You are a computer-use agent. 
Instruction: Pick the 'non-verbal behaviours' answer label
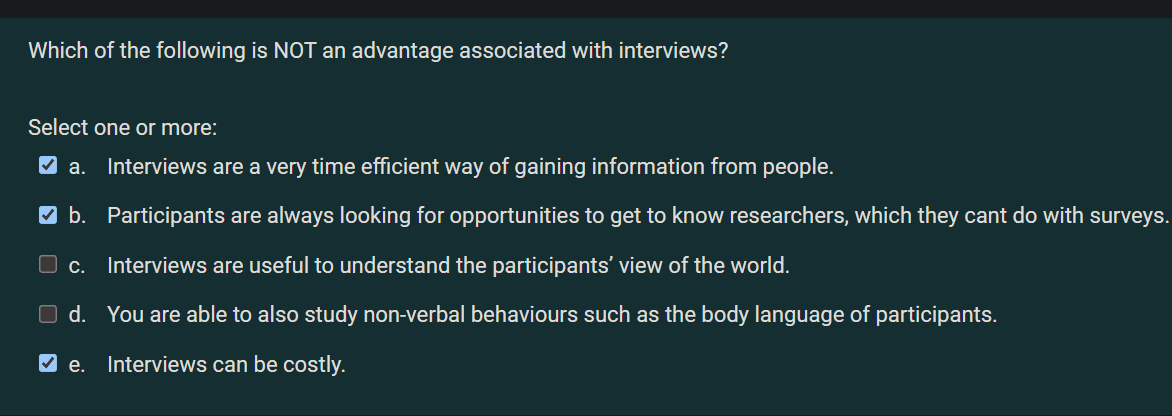tap(552, 315)
